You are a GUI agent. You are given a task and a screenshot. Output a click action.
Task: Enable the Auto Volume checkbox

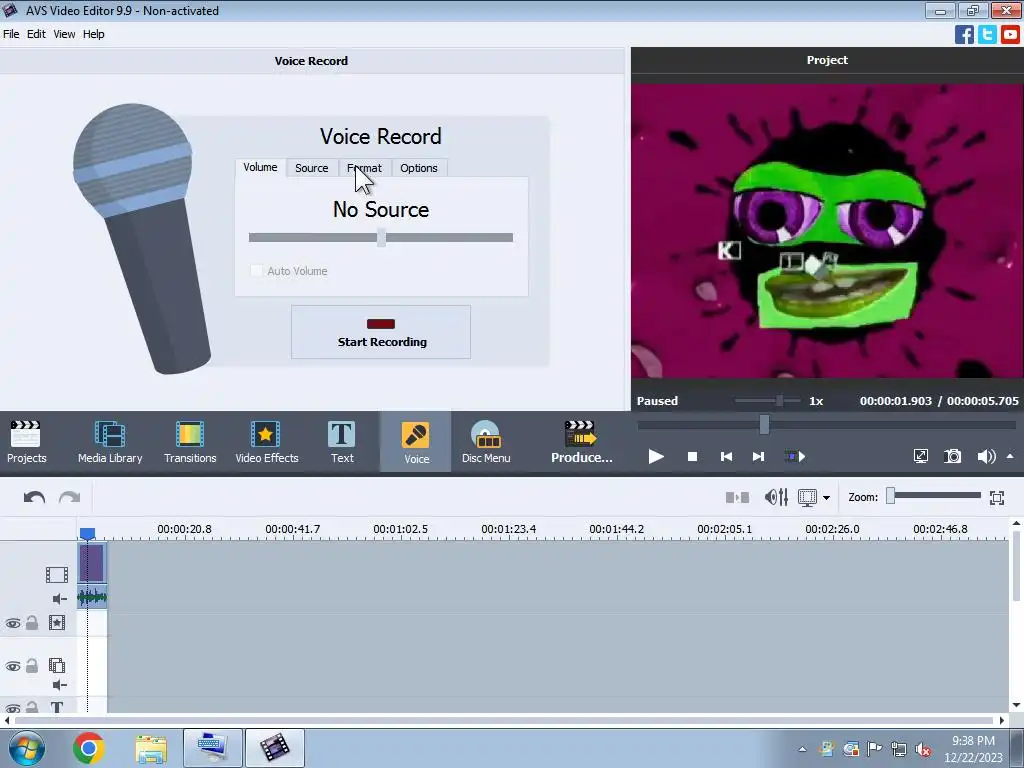pos(256,270)
